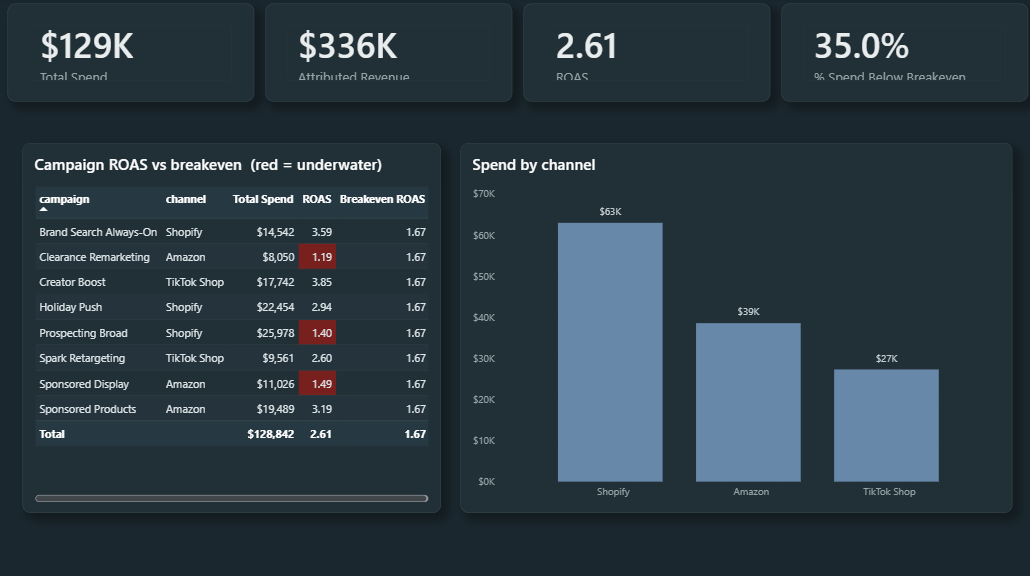Image resolution: width=1030 pixels, height=576 pixels.
Task: Click the table's horizontal scrollbar
Action: coord(231,498)
